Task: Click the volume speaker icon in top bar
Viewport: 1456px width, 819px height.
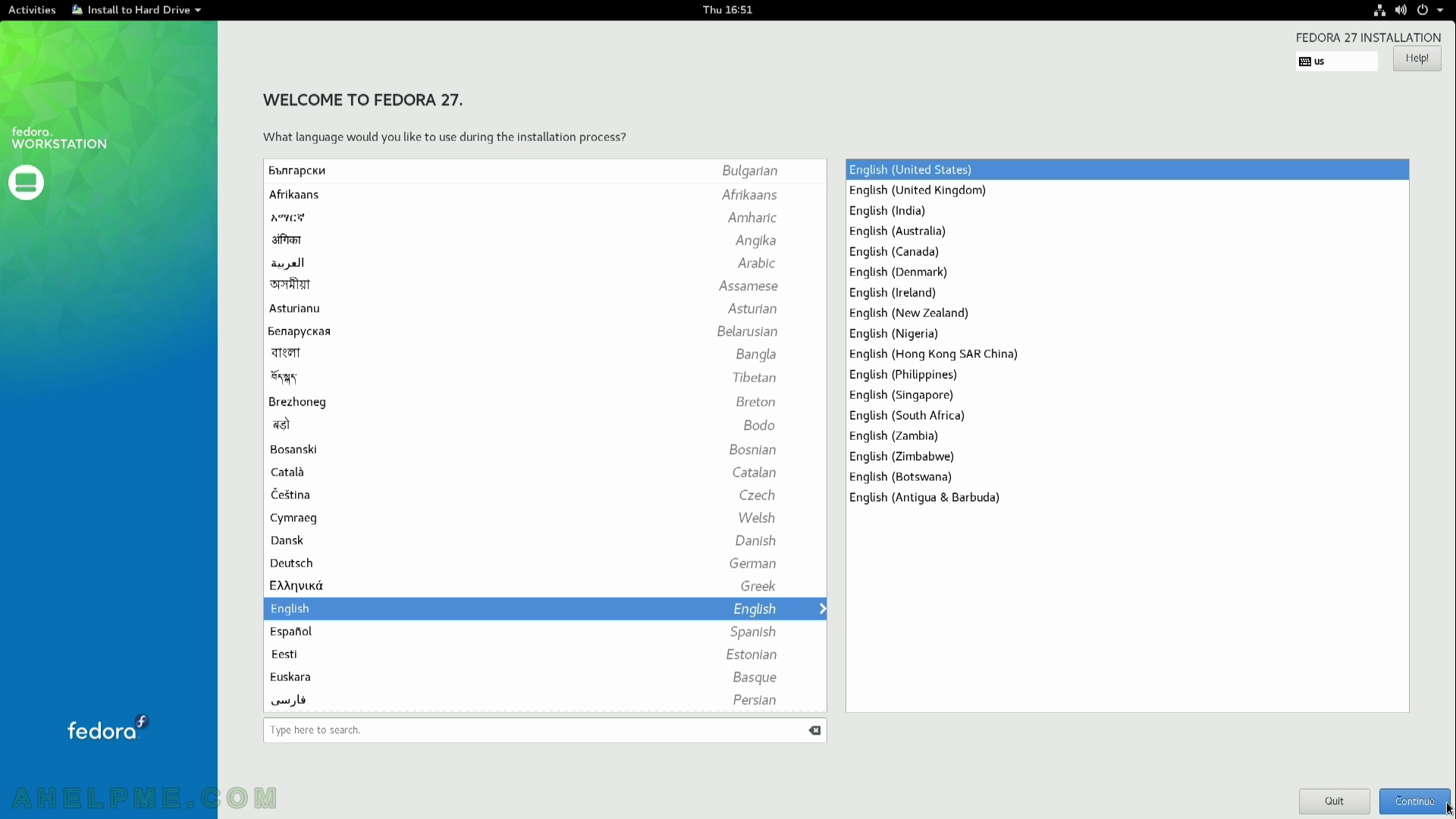Action: (x=1401, y=10)
